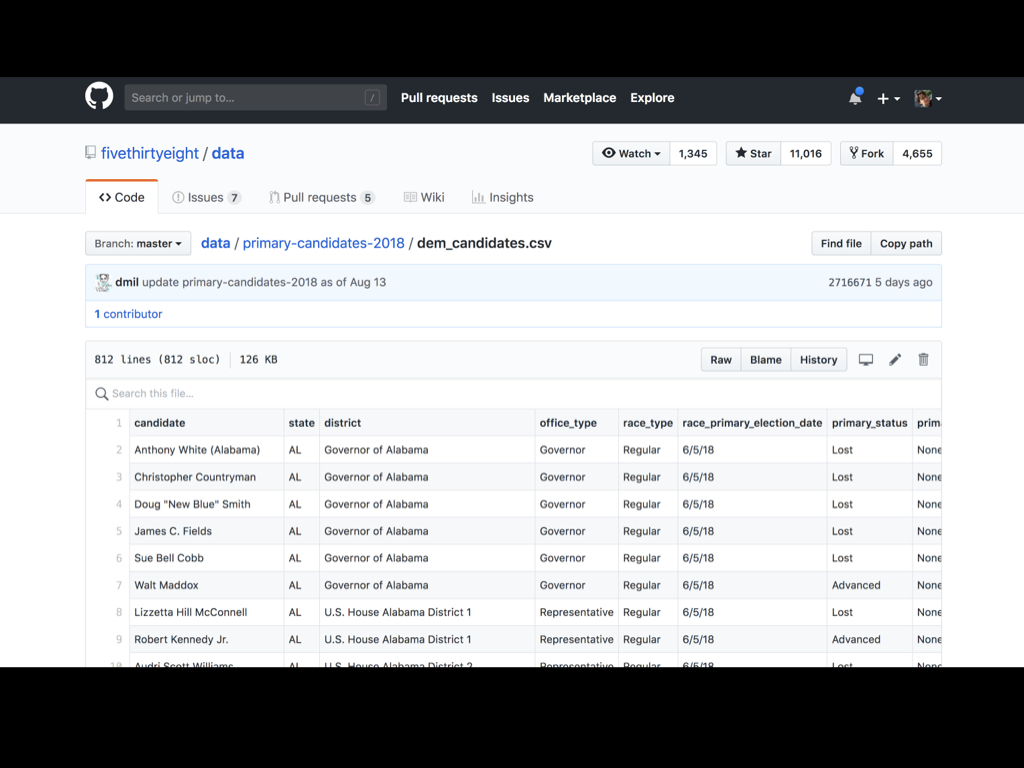Open the Branch: master dropdown
Viewport: 1024px width, 768px height.
pos(138,244)
